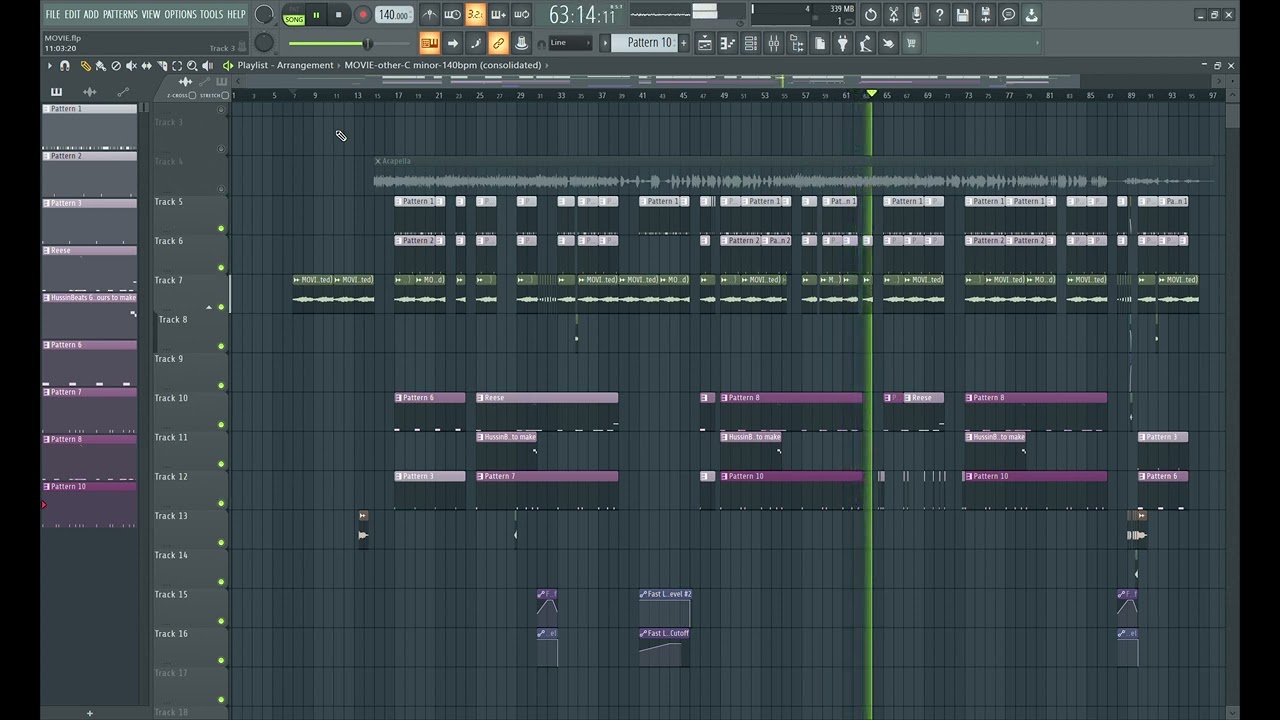Screen dimensions: 1280x720
Task: Select the Mute tool in playlist toolbar
Action: coord(131,65)
